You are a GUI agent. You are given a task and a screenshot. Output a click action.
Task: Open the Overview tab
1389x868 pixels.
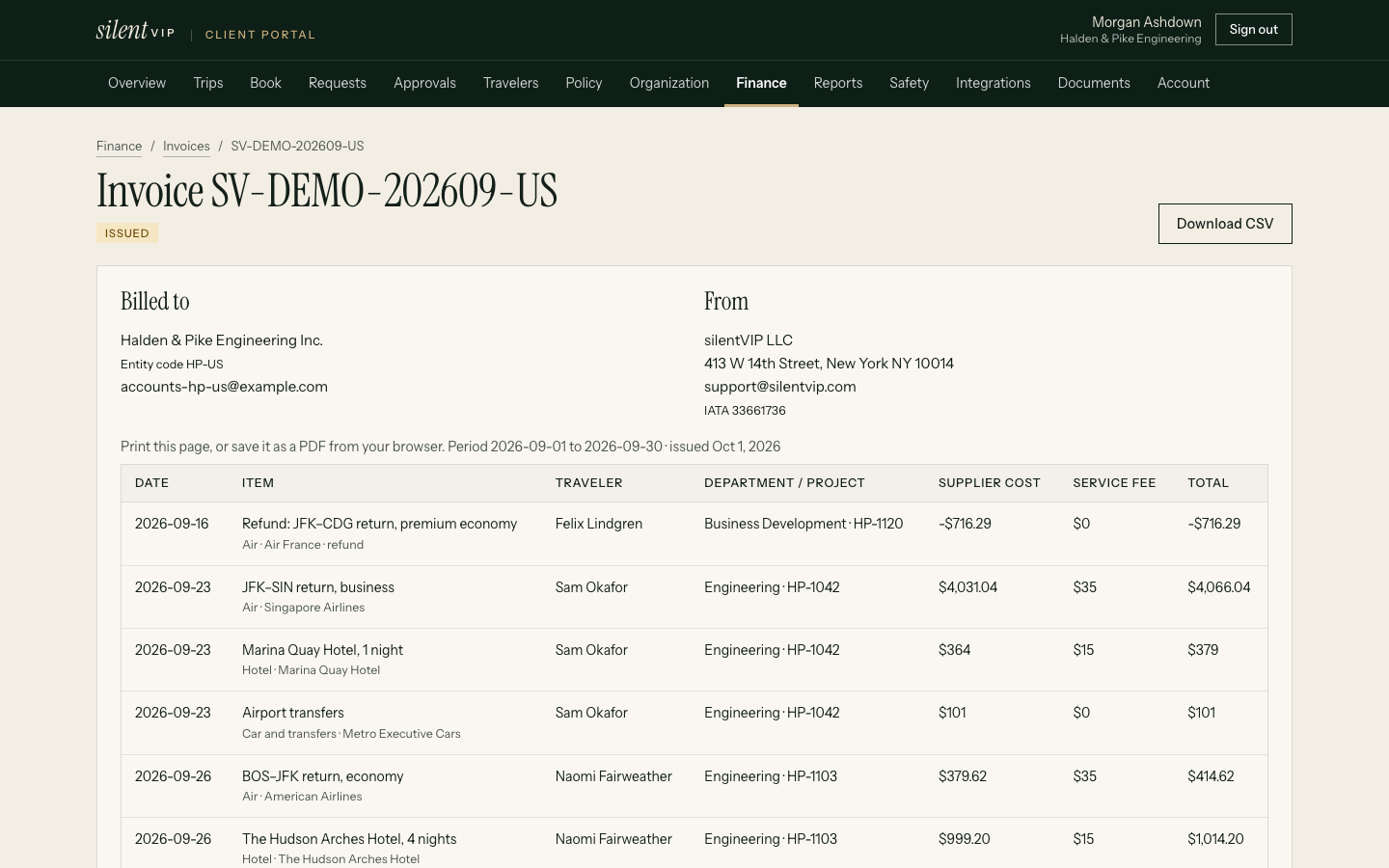pos(137,83)
